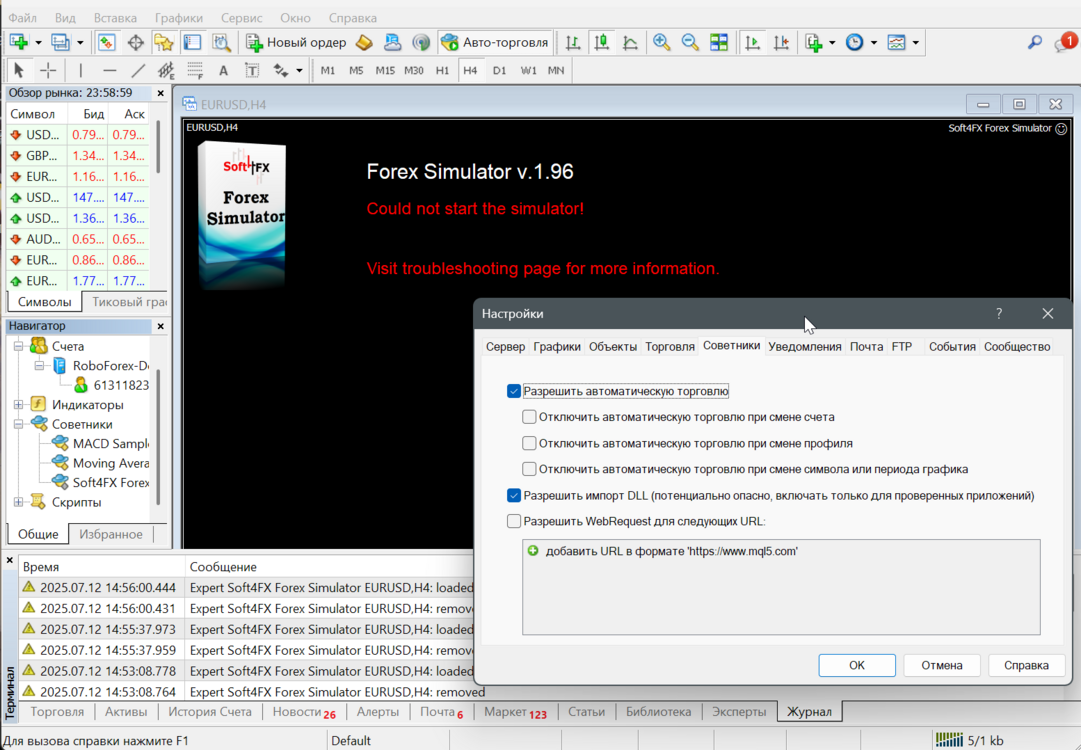The width and height of the screenshot is (1081, 750).
Task: Open the 'Эксперты' terminal tab
Action: click(x=738, y=712)
